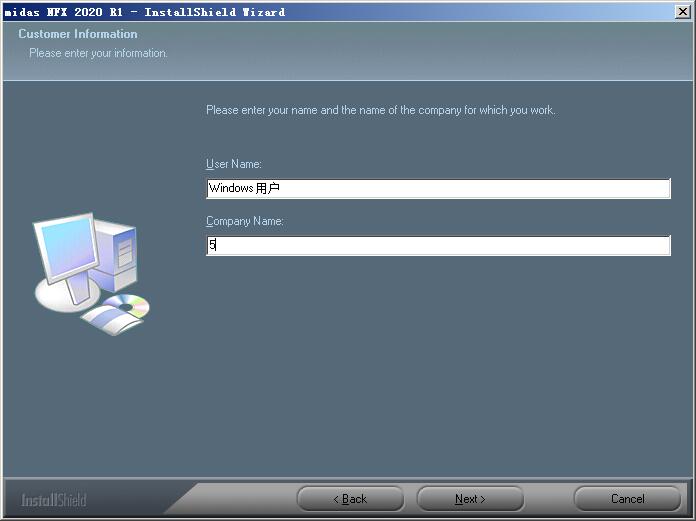The width and height of the screenshot is (696, 521).
Task: Click the "Please enter your information." subtitle
Action: (98, 53)
